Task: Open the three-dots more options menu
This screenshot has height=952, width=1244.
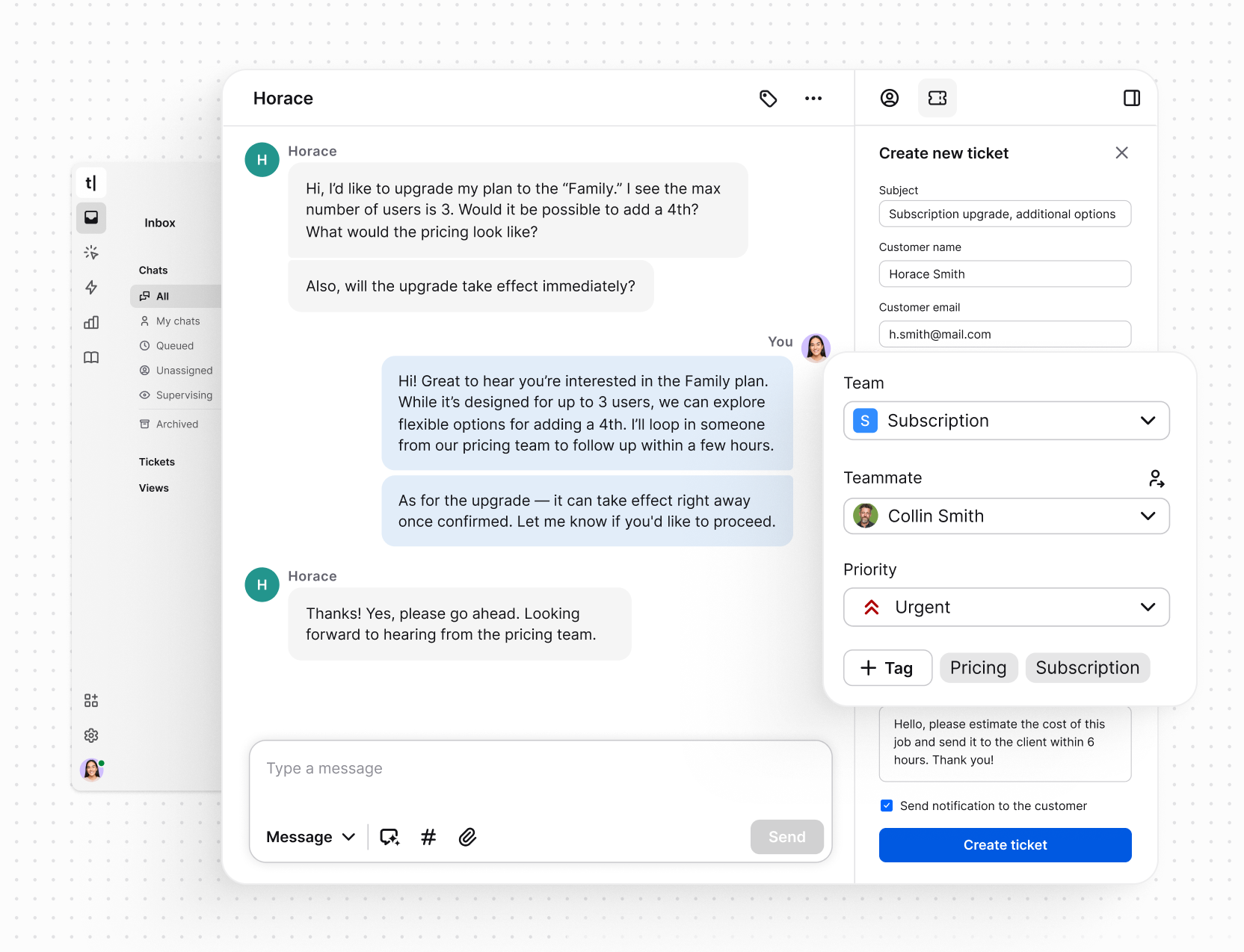Action: 813,99
